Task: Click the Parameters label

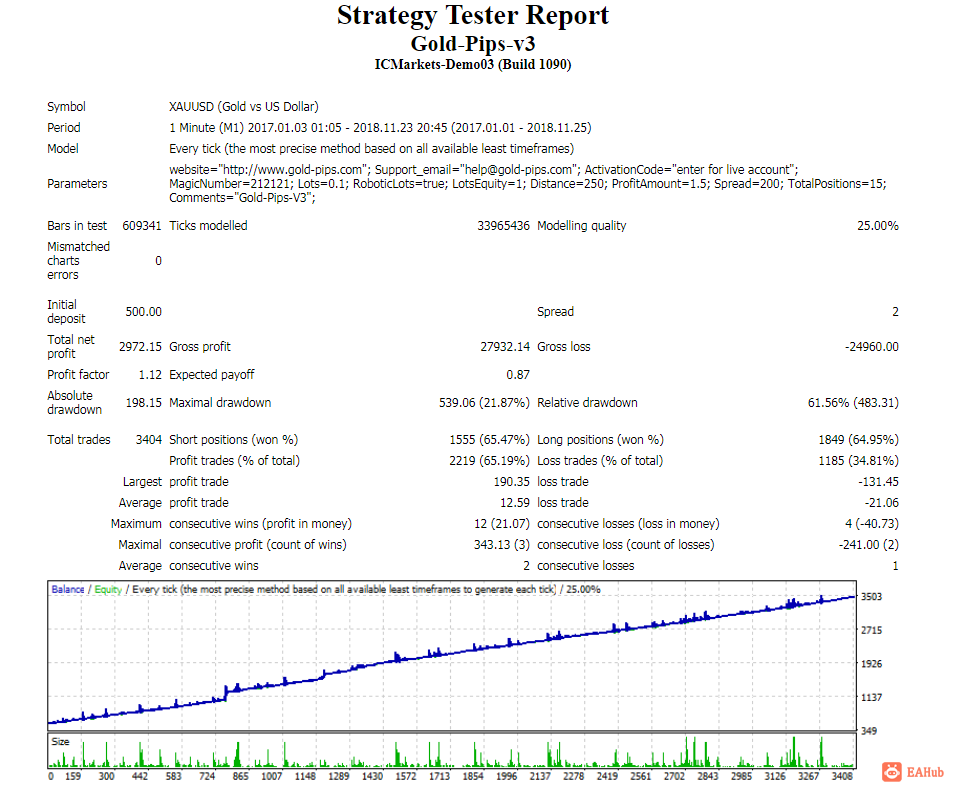Action: coord(77,184)
